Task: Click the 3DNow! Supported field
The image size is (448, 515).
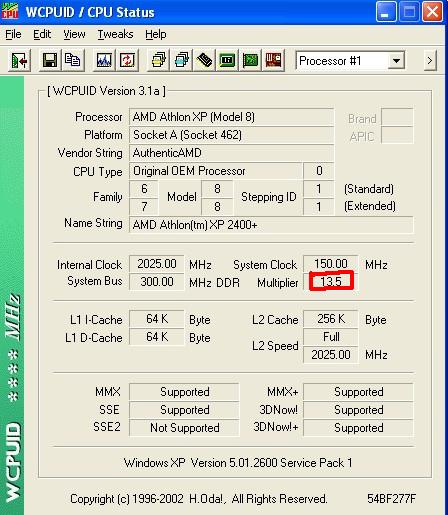Action: pyautogui.click(x=358, y=410)
